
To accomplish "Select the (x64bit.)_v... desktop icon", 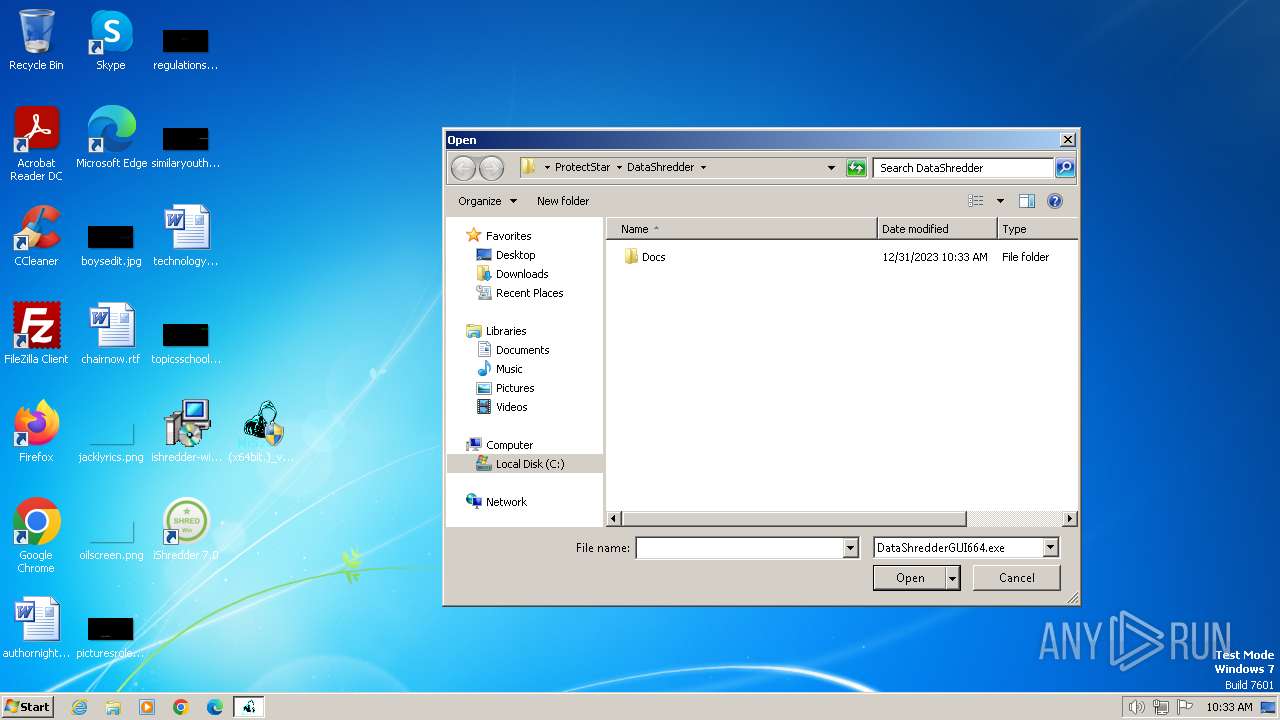I will 262,432.
